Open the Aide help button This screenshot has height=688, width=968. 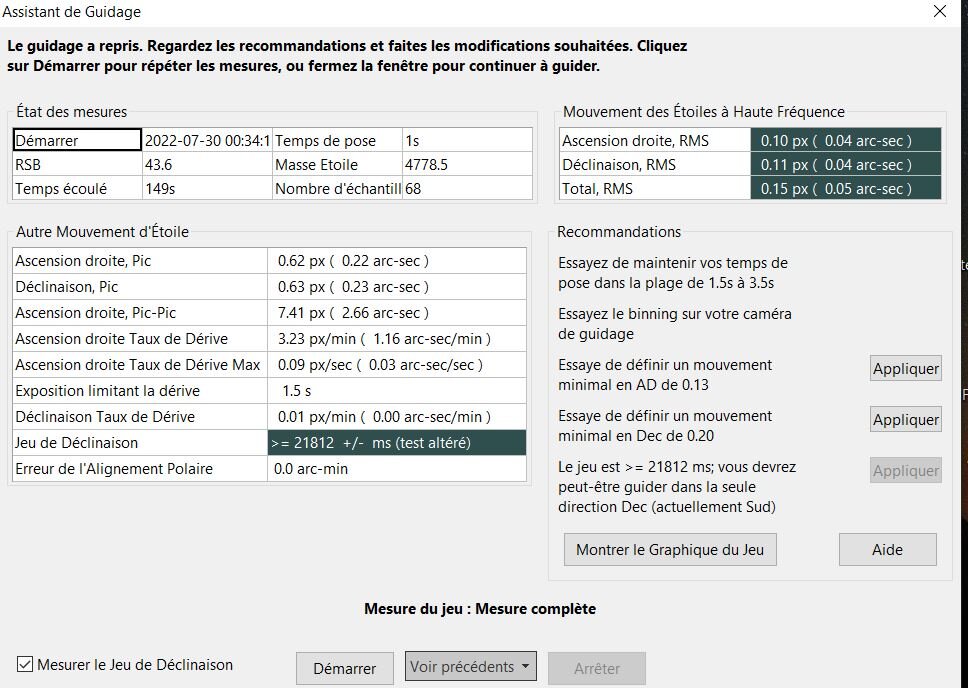coord(887,550)
